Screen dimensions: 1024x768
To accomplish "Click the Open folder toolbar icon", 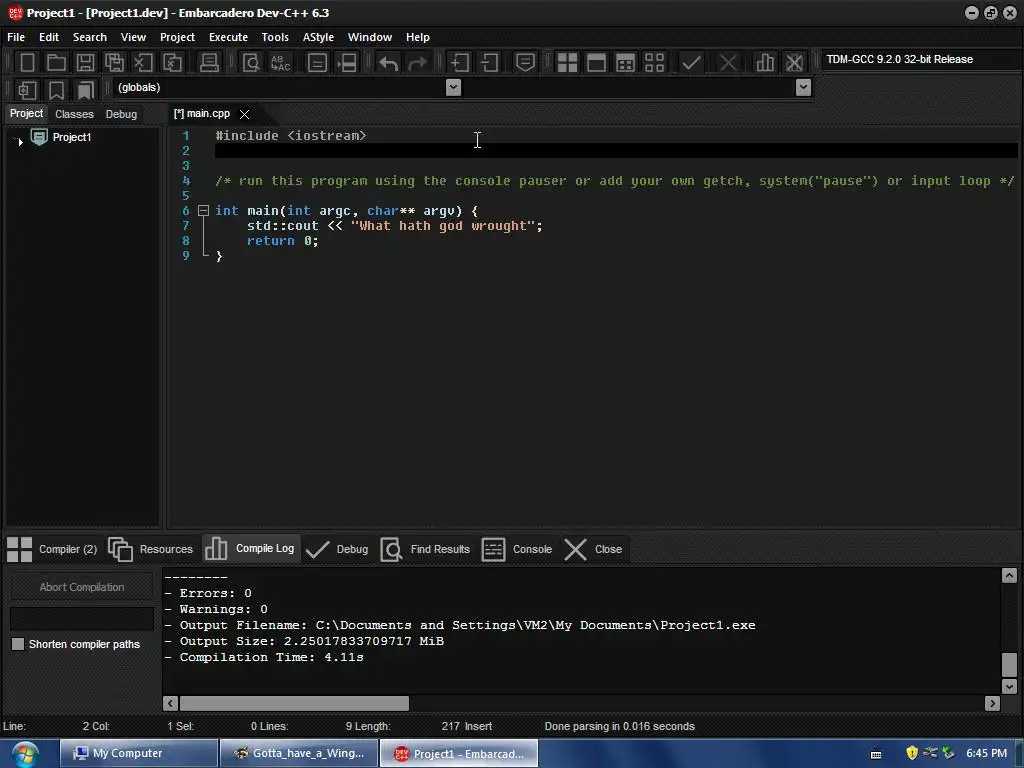I will [56, 63].
